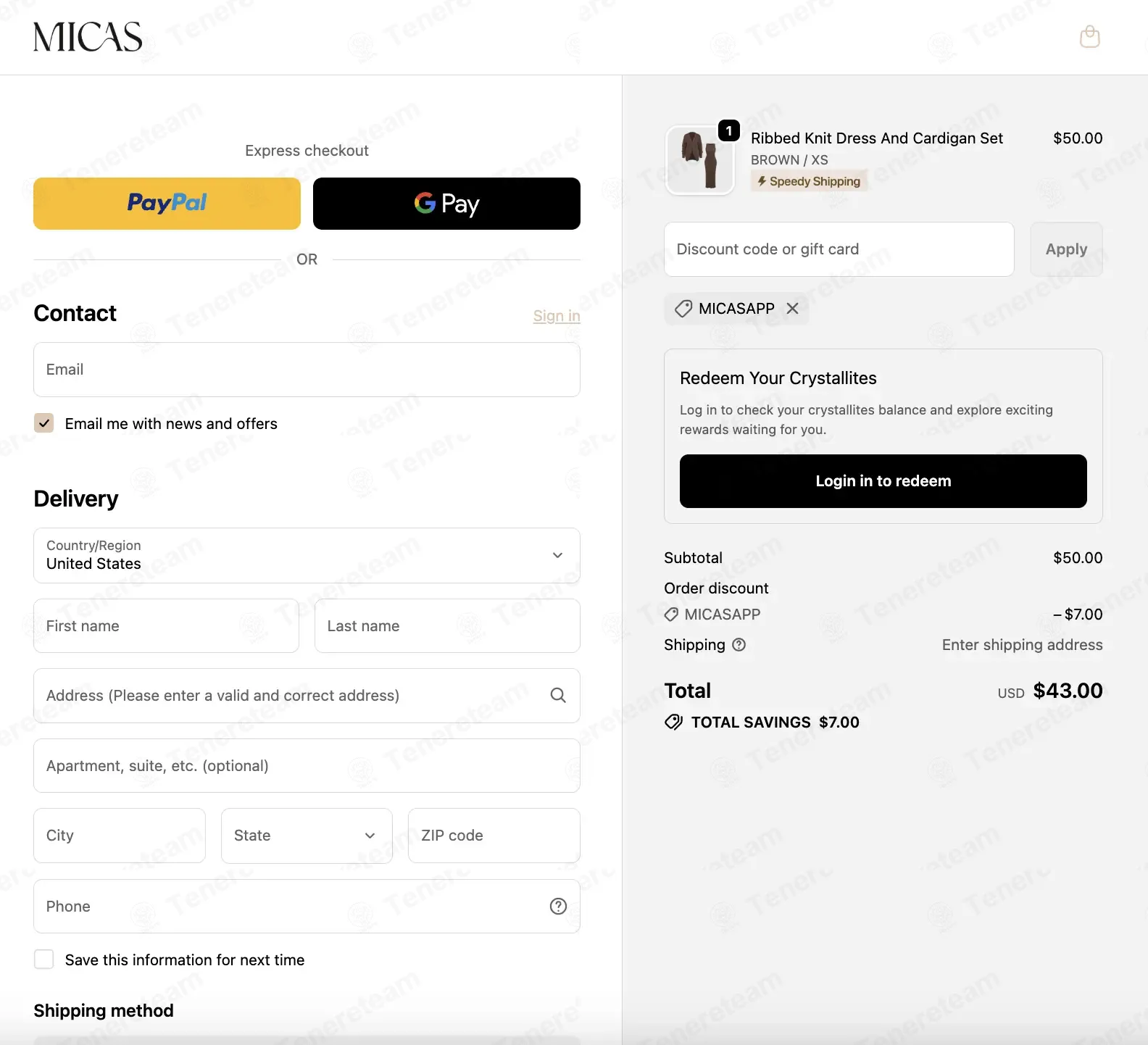Viewport: 1148px width, 1045px height.
Task: Click the Subtotal $50.00 amount
Action: point(1078,558)
